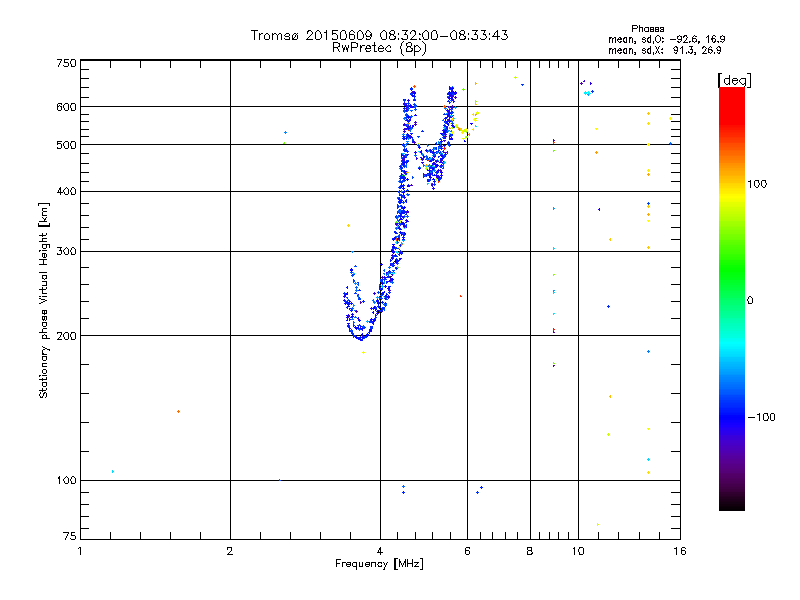Click the black bottom end of the colorbar

pos(732,503)
